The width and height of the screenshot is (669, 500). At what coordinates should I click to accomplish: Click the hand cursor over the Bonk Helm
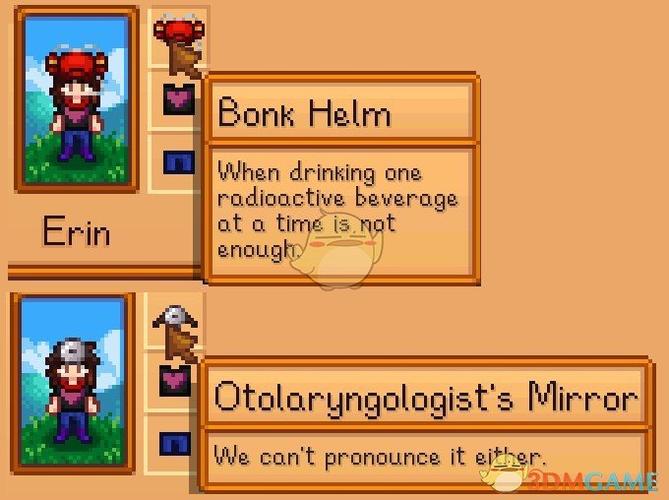pos(186,60)
